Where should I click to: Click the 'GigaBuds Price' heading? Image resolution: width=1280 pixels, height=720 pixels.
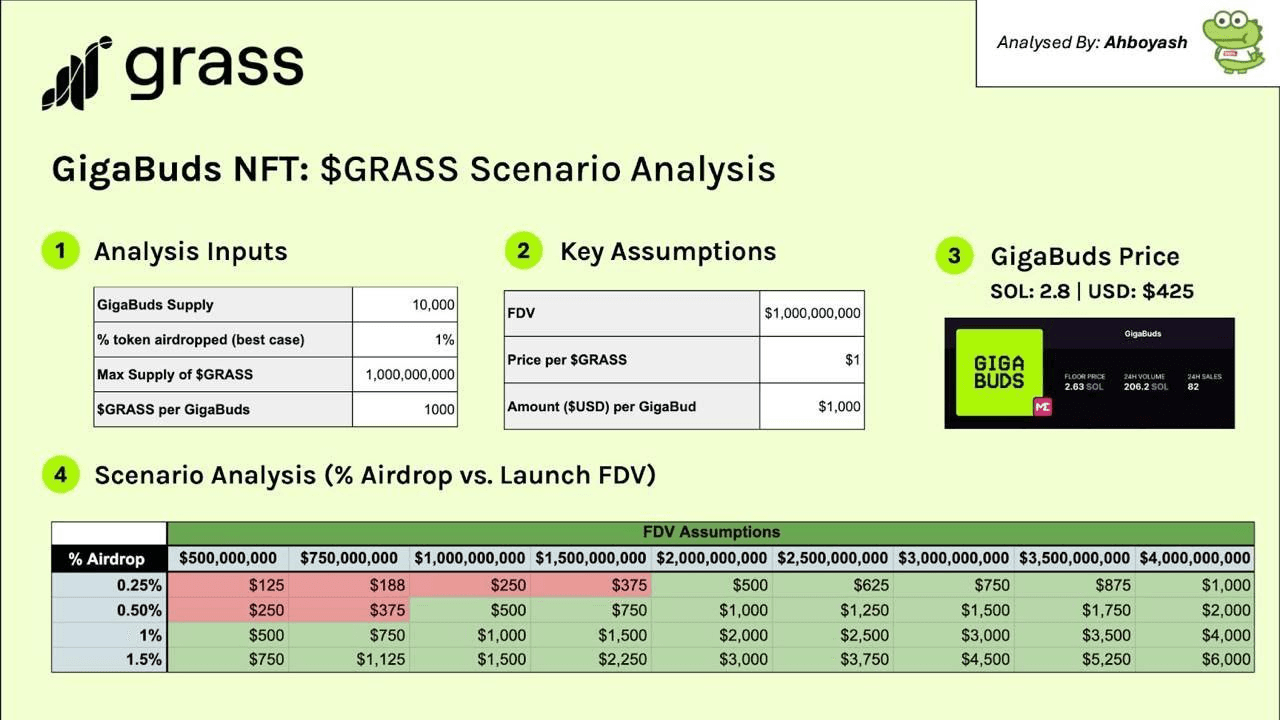[1085, 257]
